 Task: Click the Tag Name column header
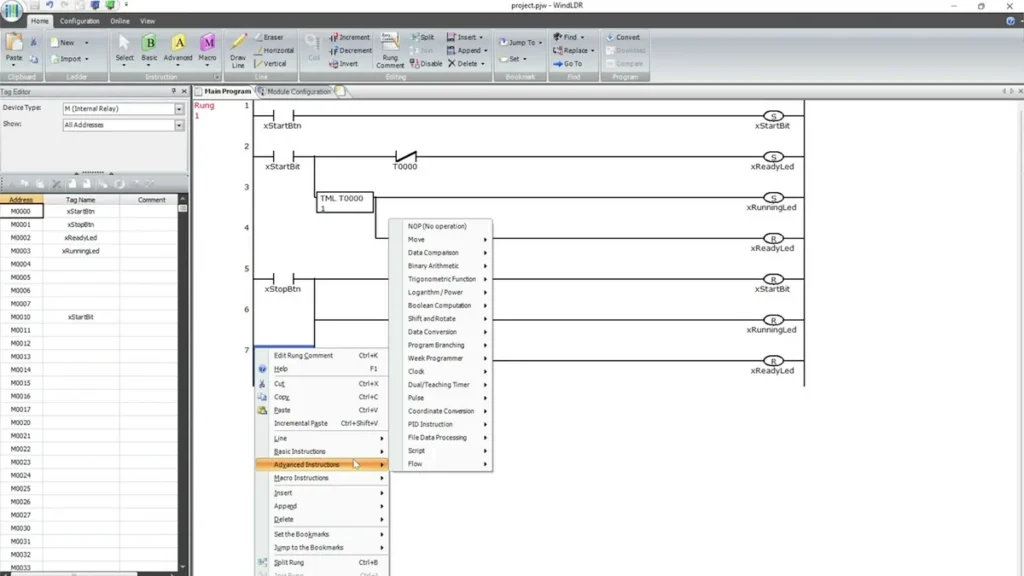pyautogui.click(x=81, y=200)
